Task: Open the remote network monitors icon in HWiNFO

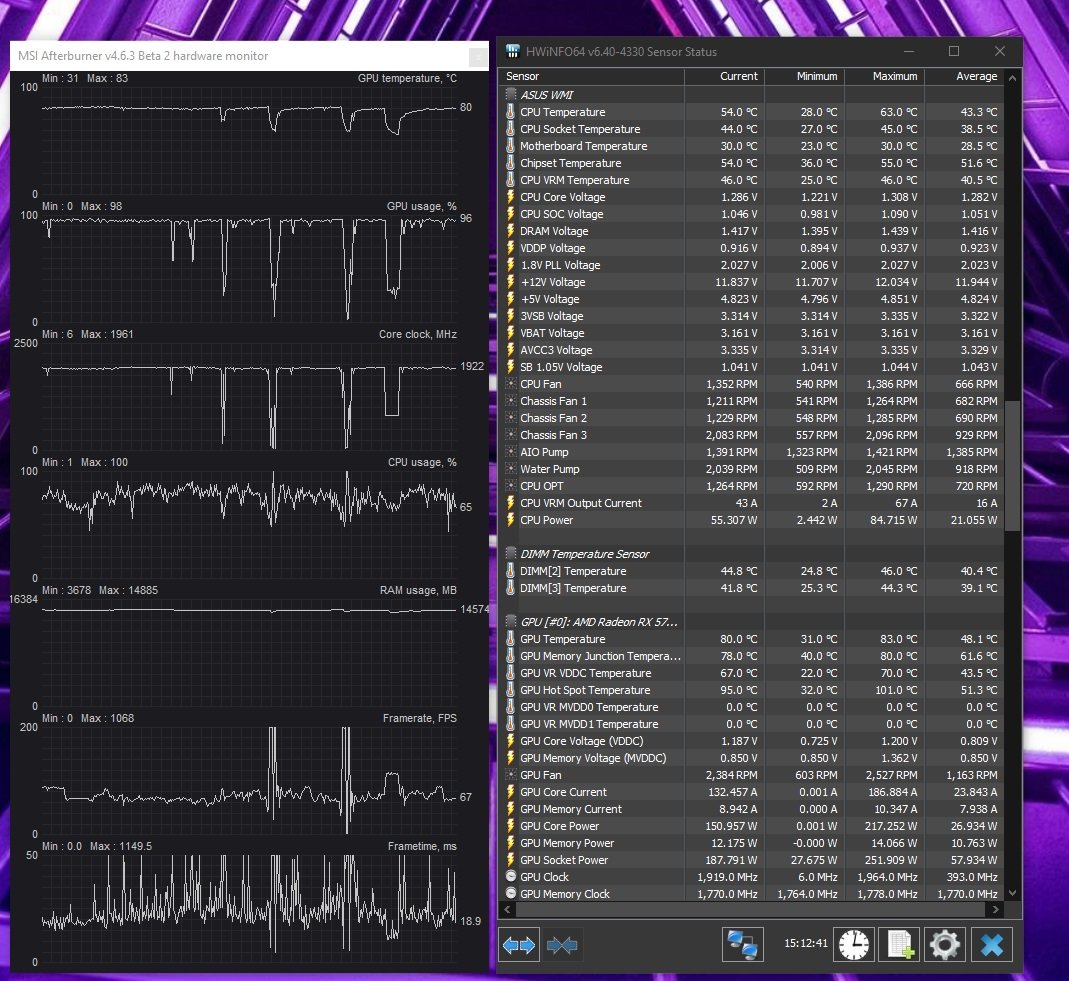Action: [x=742, y=945]
